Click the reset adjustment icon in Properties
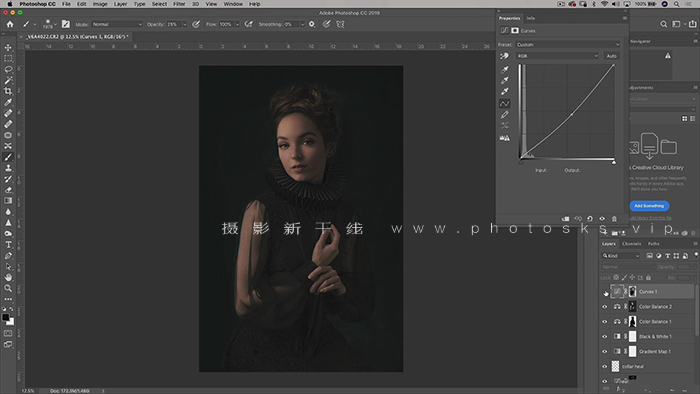Image resolution: width=700 pixels, height=394 pixels. [x=590, y=219]
